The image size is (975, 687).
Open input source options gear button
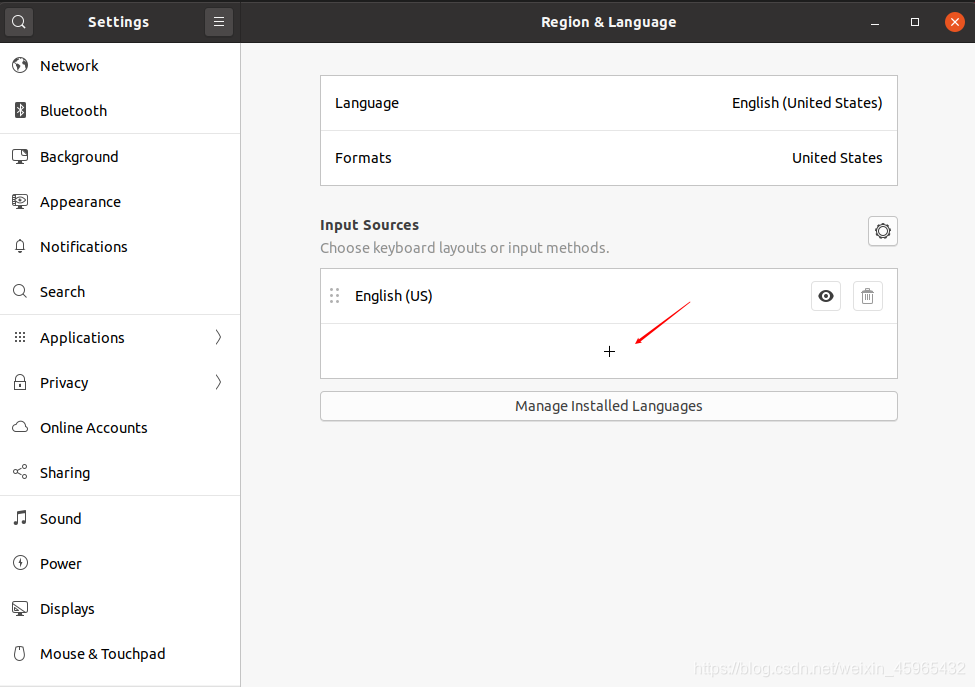pos(882,231)
